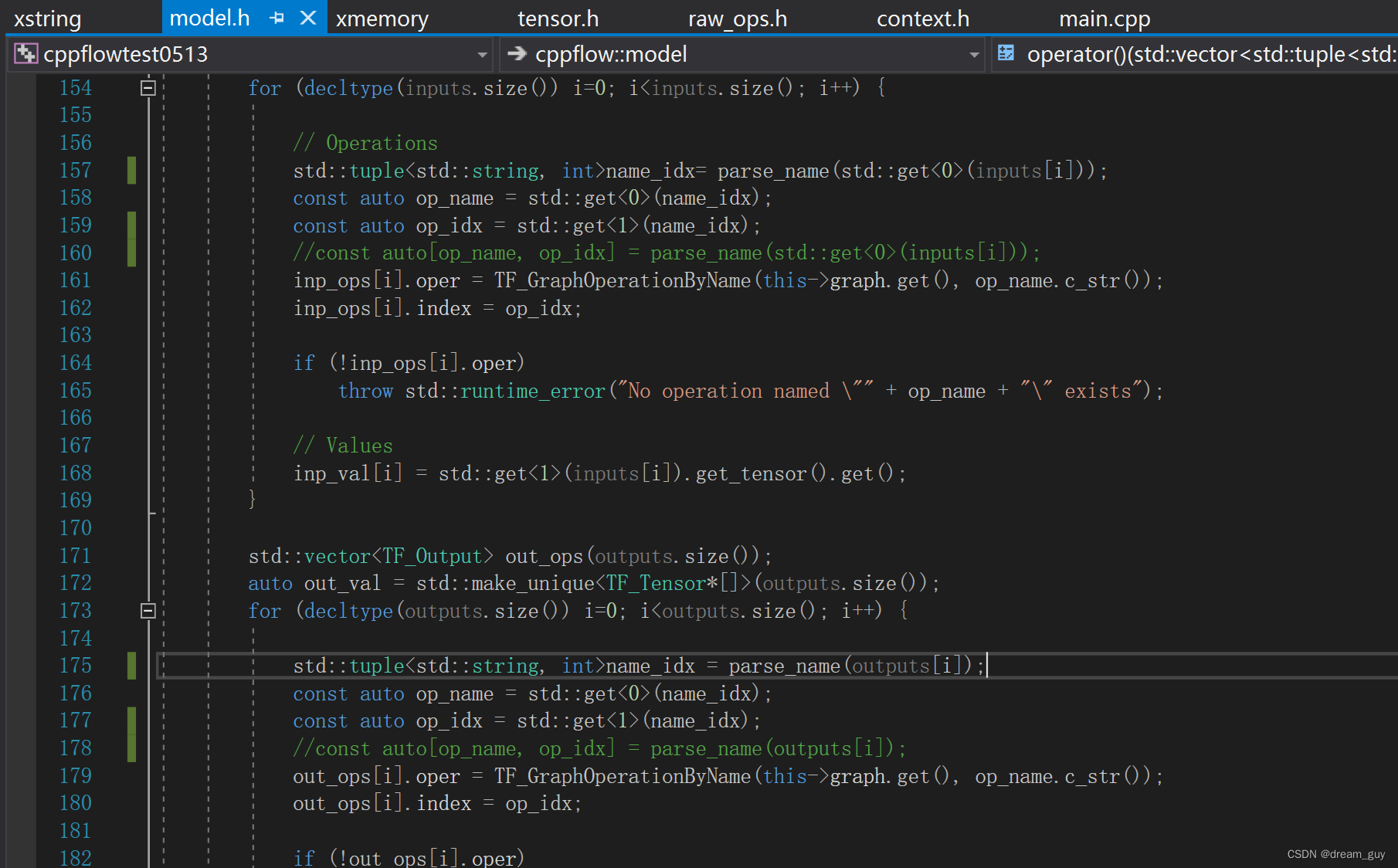Click the change indicator bar at line 175
Viewport: 1398px width, 868px height.
(x=131, y=665)
